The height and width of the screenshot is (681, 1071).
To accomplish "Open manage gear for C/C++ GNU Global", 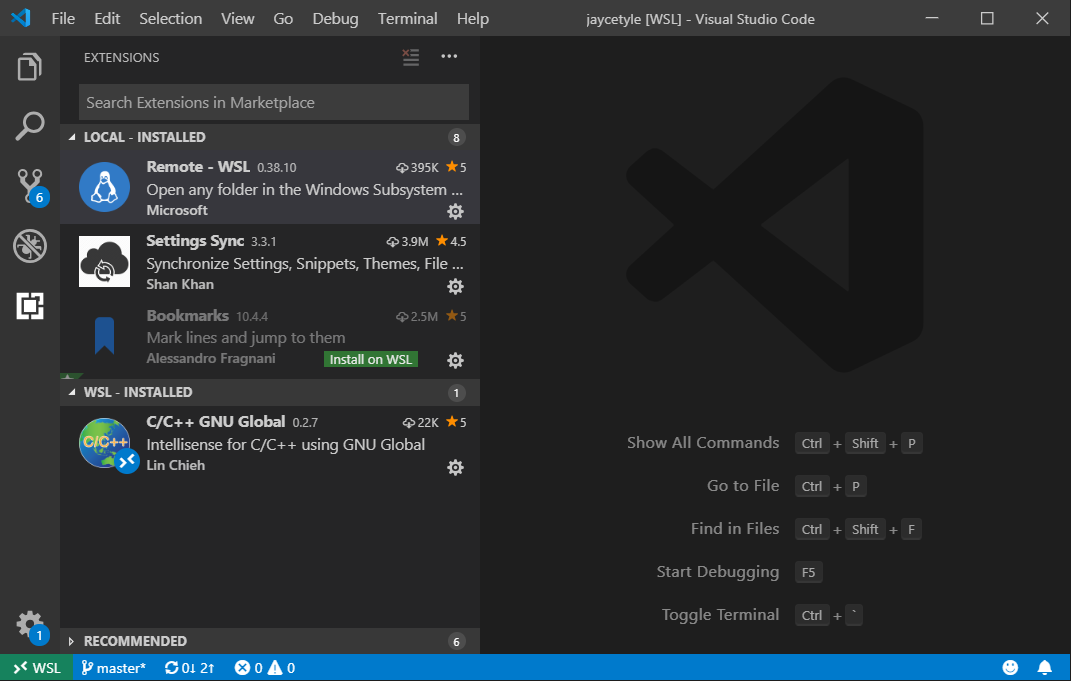I will coord(455,467).
